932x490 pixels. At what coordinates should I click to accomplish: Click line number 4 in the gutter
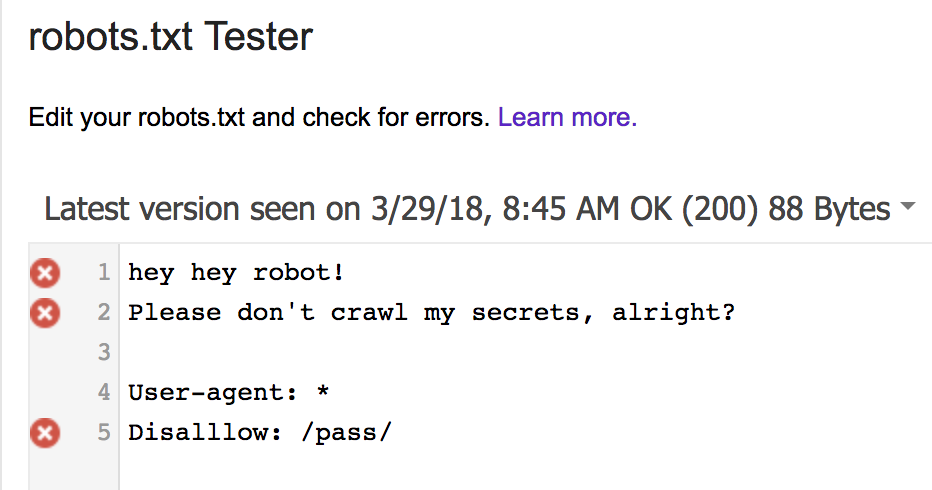(104, 393)
